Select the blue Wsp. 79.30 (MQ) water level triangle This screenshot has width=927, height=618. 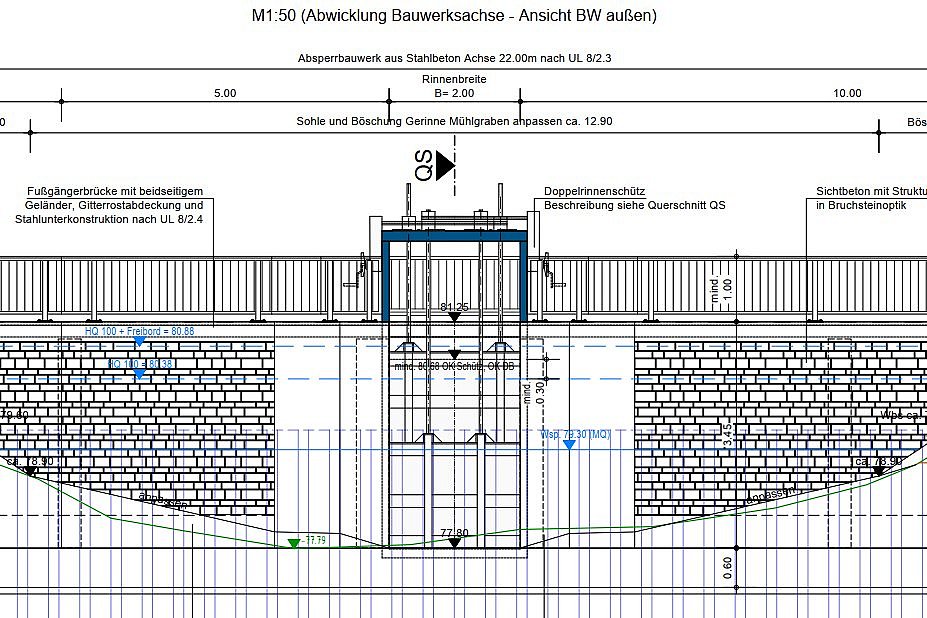click(569, 444)
